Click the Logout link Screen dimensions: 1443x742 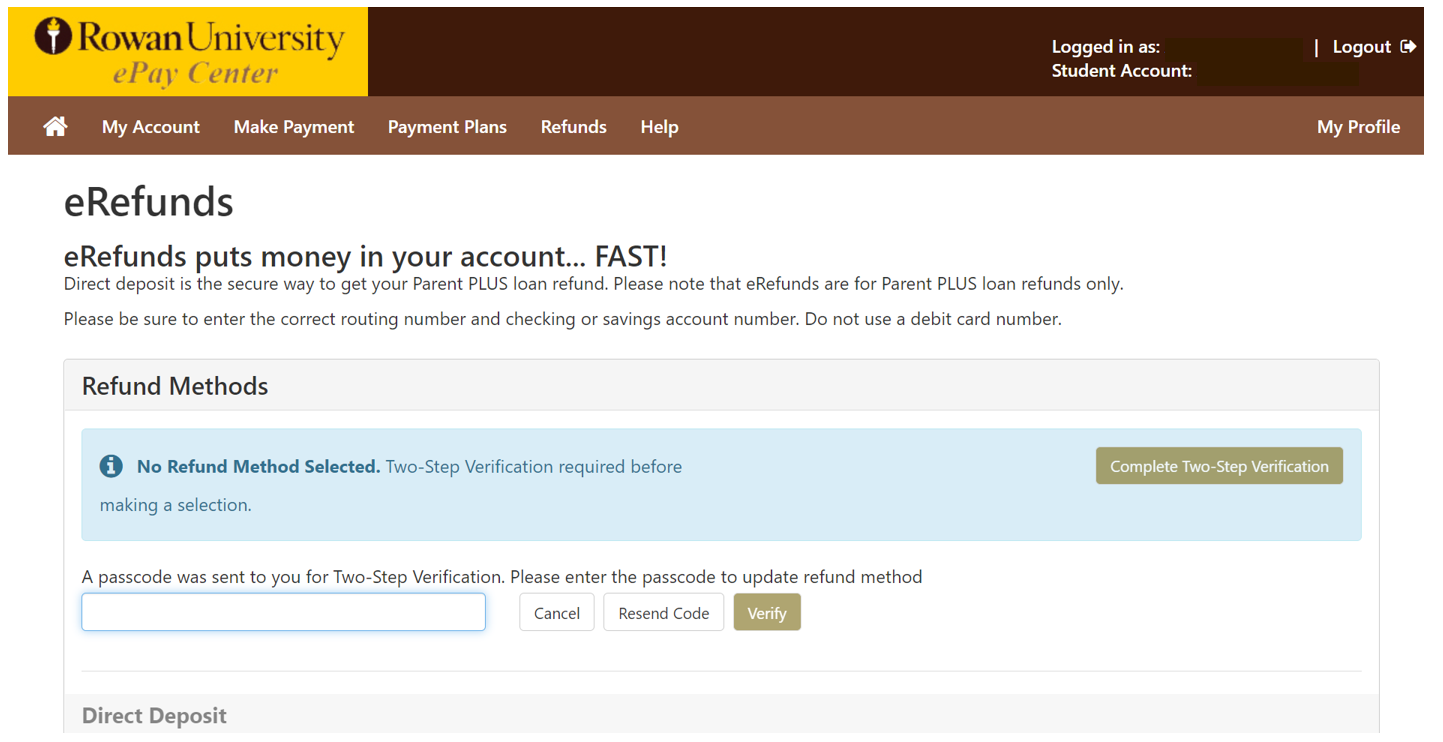click(x=1361, y=47)
